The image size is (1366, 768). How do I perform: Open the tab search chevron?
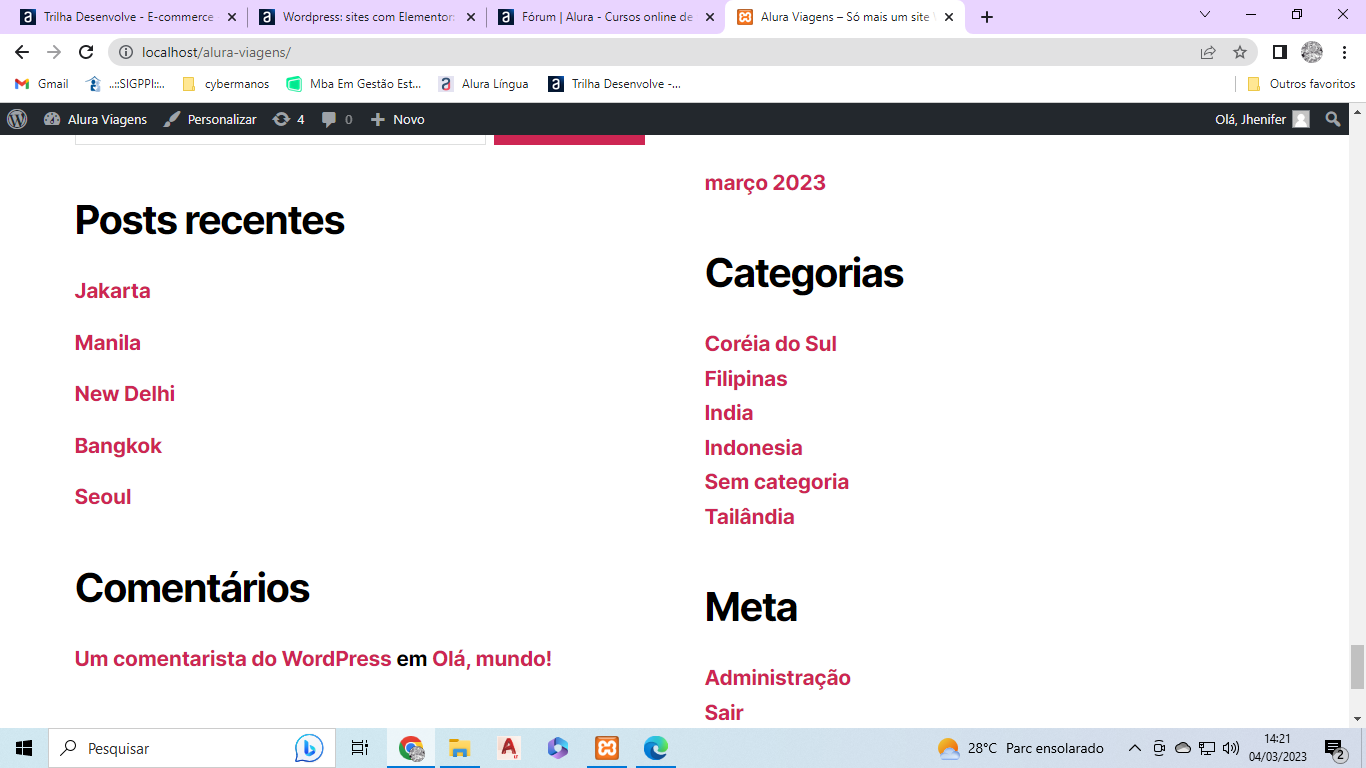[x=1204, y=14]
